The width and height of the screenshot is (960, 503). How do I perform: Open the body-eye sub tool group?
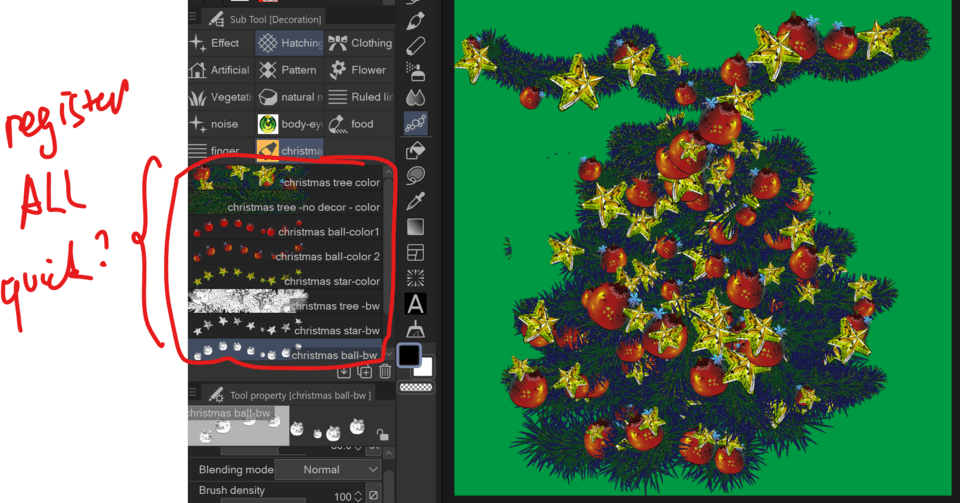289,124
